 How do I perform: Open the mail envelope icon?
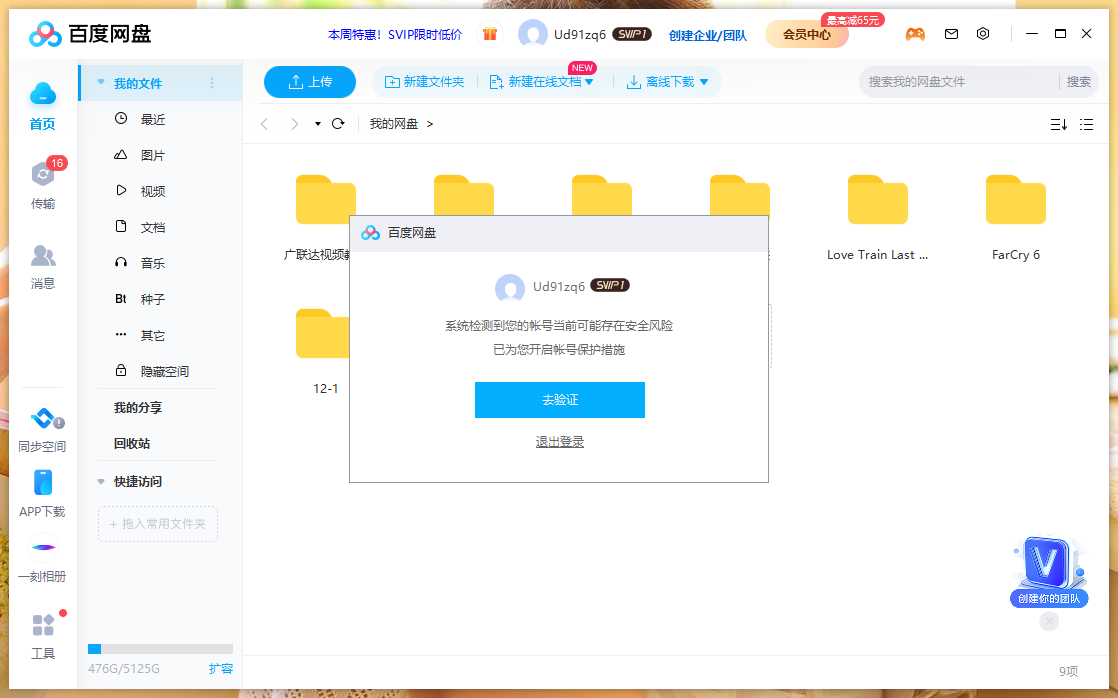951,34
